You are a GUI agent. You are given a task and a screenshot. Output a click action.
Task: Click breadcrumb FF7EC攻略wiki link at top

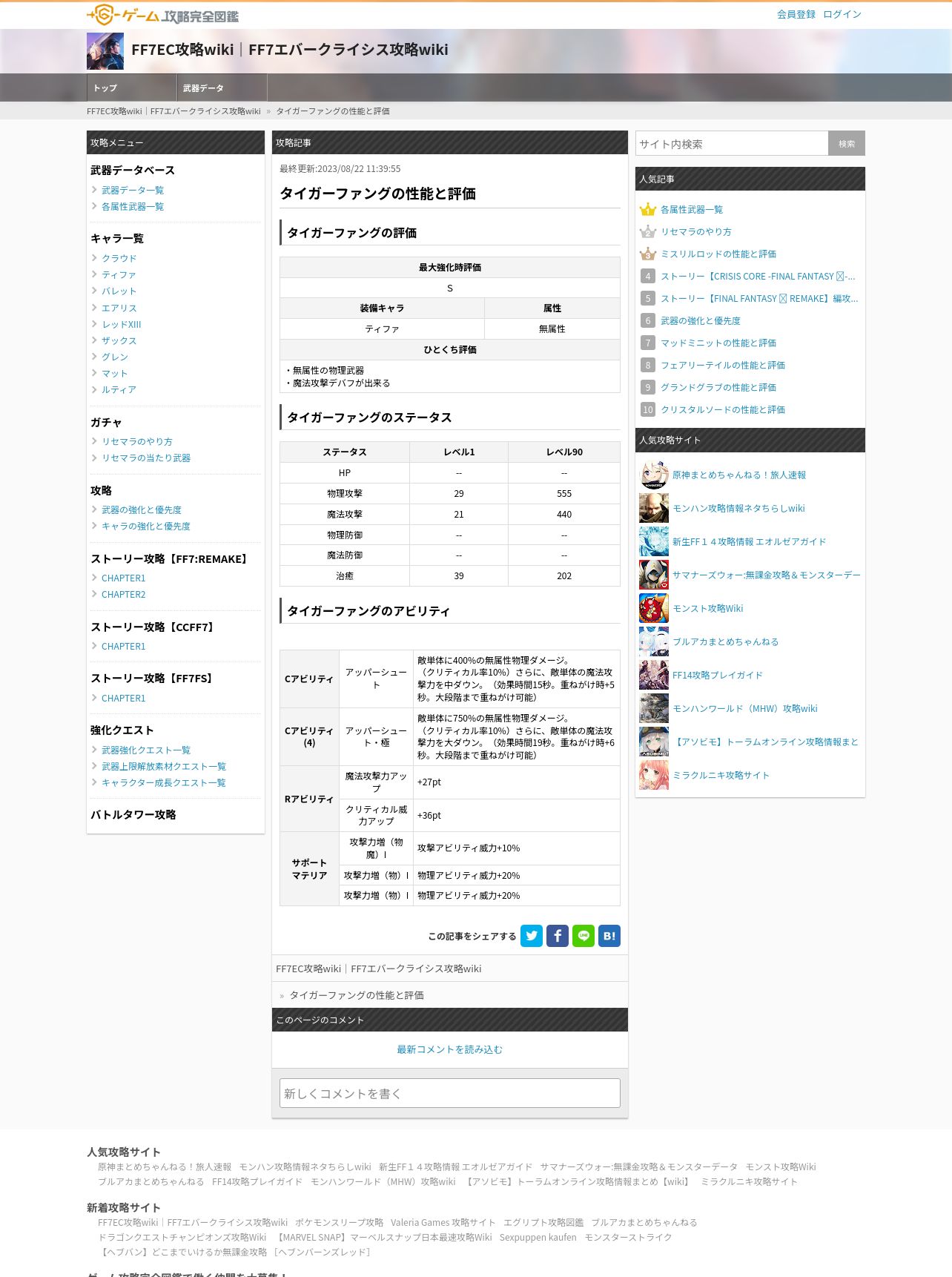[x=173, y=111]
